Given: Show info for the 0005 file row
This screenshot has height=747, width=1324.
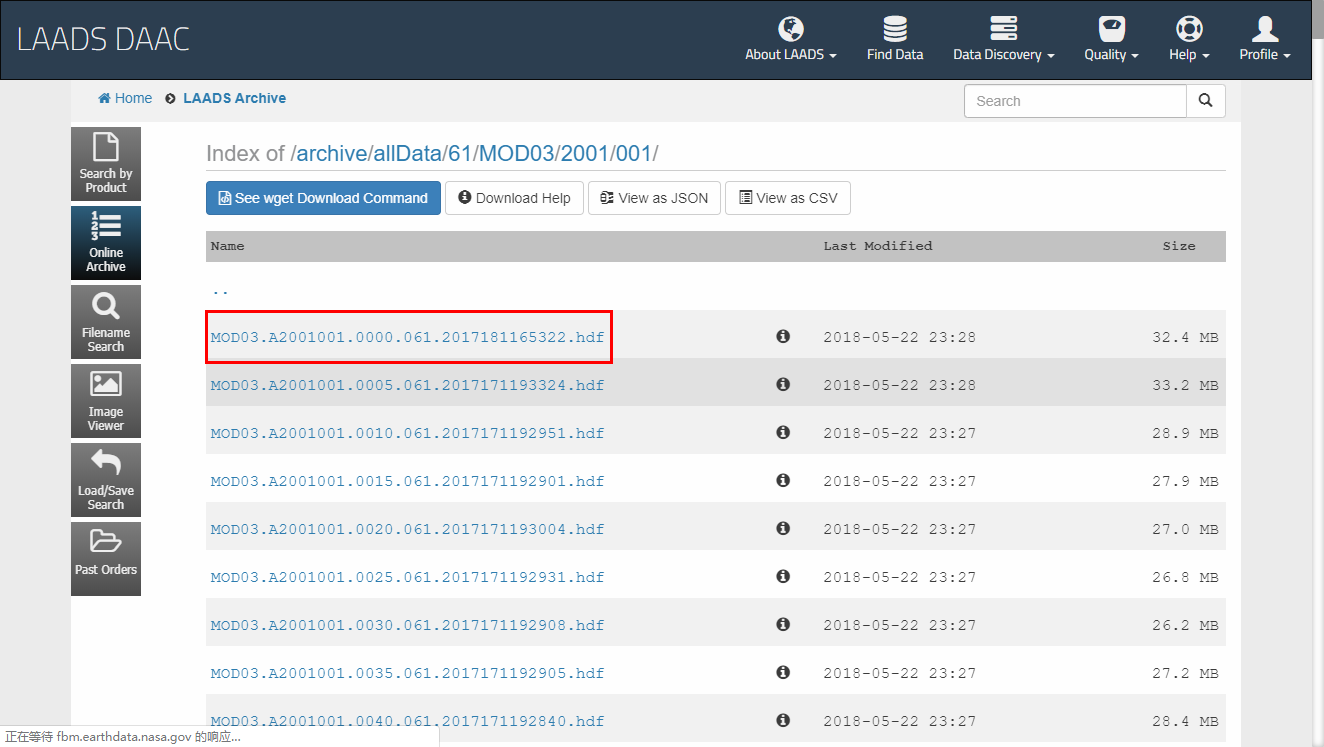Looking at the screenshot, I should [783, 384].
